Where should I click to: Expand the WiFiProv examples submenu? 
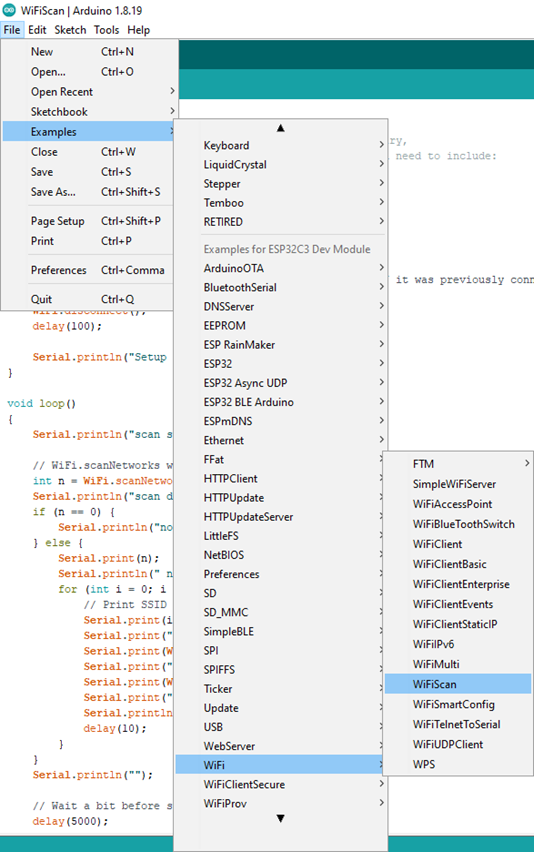(280, 803)
